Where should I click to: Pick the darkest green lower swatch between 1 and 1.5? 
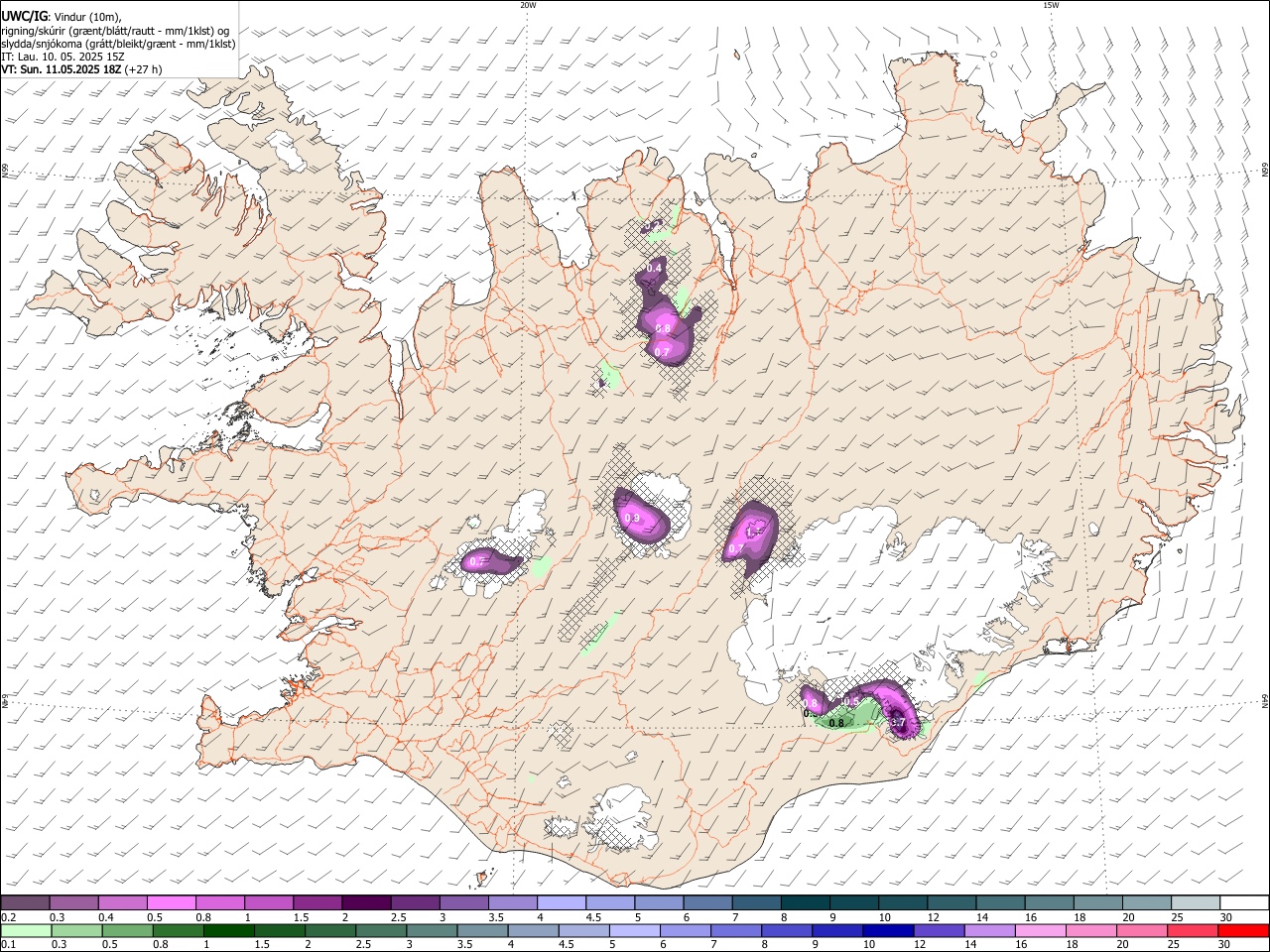click(x=228, y=930)
